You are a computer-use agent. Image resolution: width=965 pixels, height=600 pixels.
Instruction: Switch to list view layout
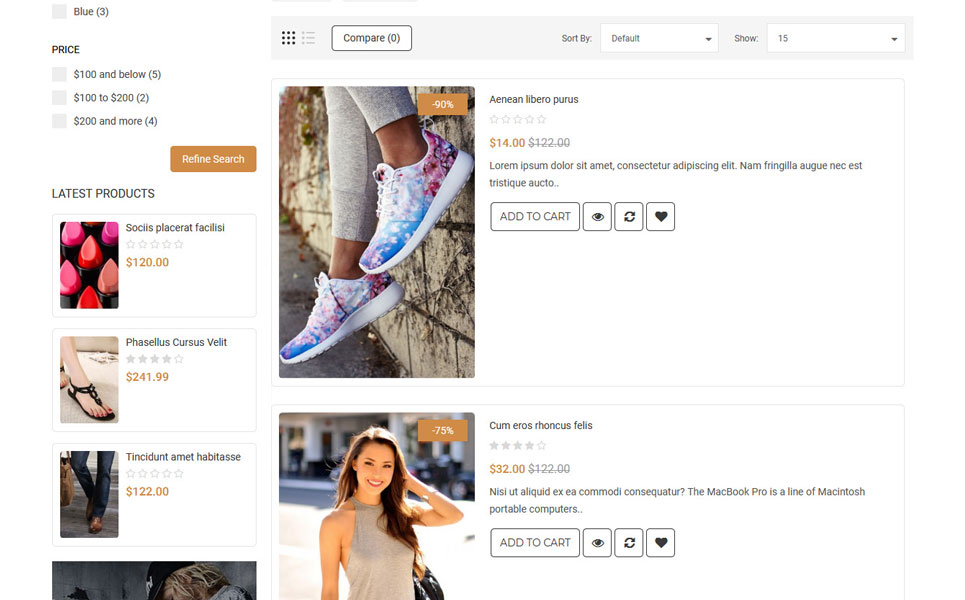[x=308, y=38]
